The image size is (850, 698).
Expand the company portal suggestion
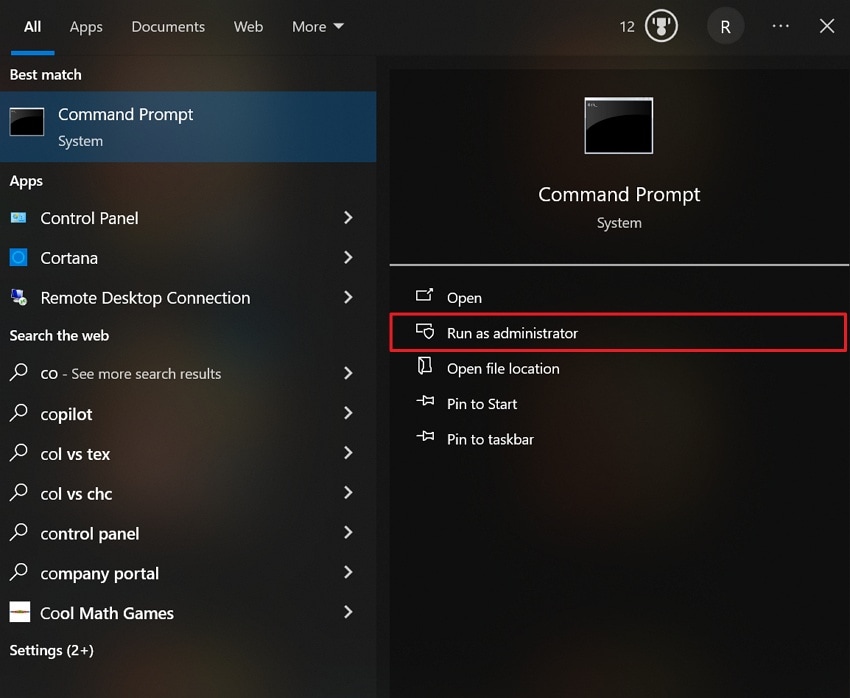coord(348,573)
